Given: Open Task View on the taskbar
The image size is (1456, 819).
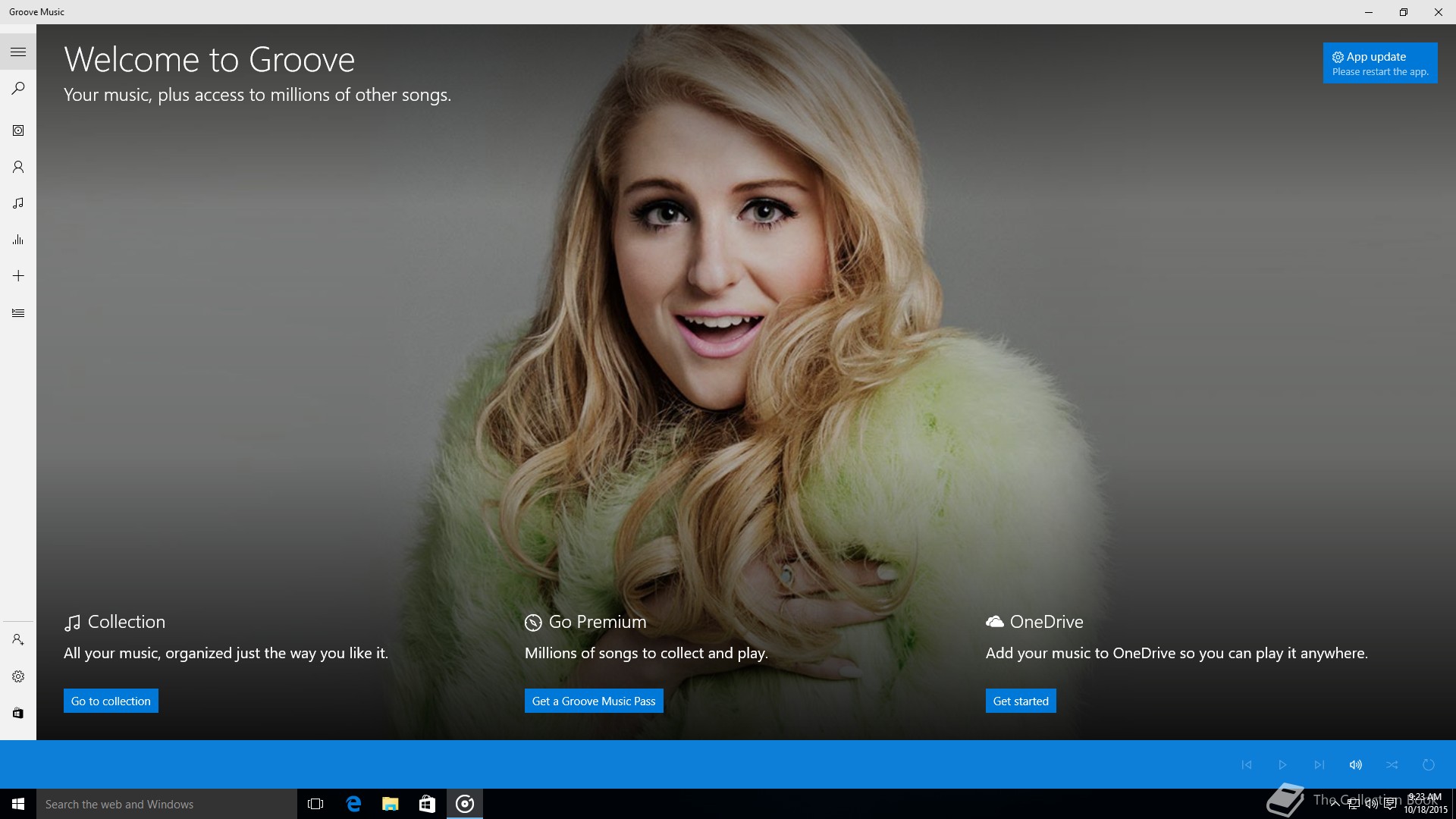Looking at the screenshot, I should 315,804.
